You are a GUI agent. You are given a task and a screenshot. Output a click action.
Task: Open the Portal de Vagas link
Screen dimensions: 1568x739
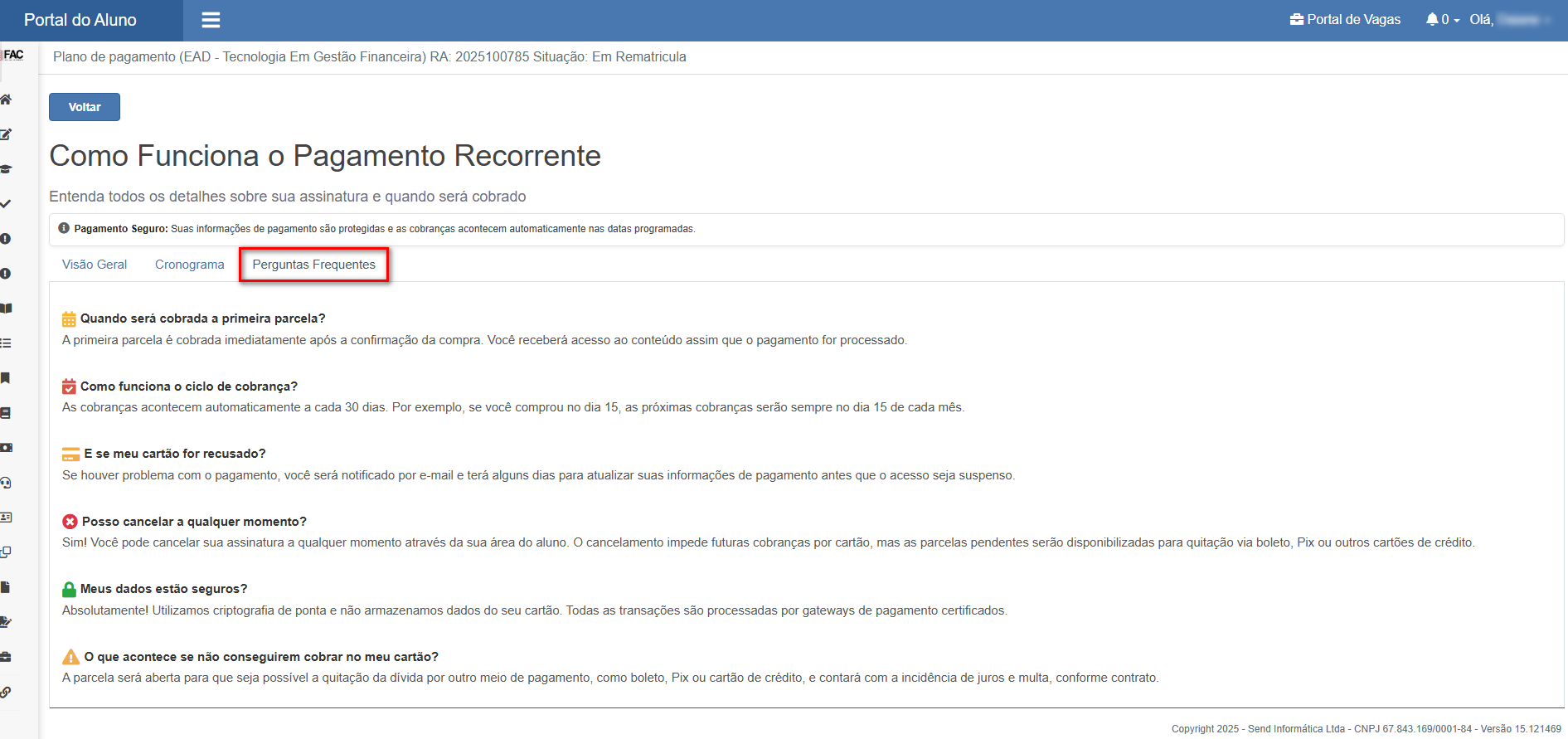[x=1345, y=20]
